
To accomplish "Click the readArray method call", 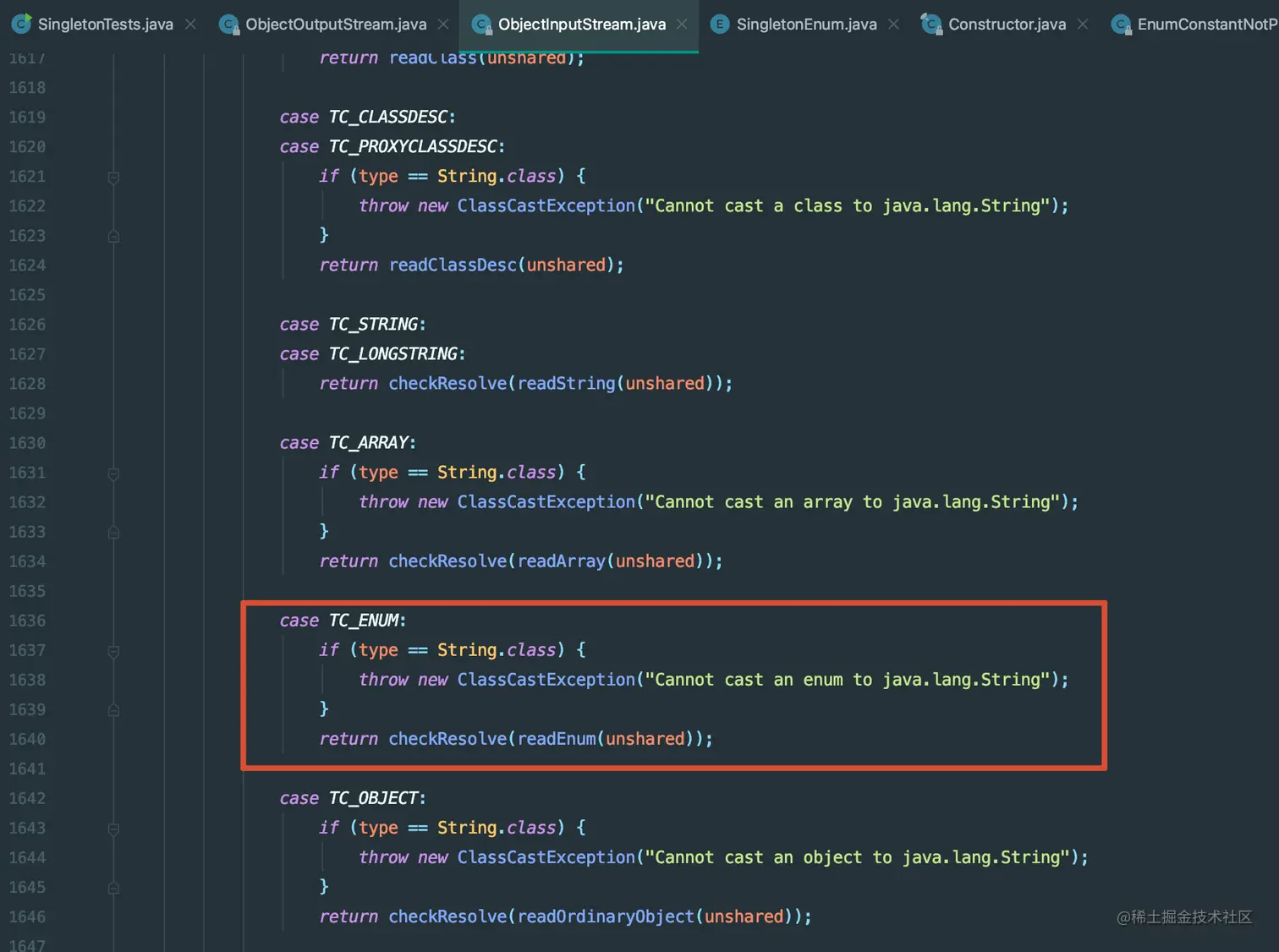I will [562, 561].
